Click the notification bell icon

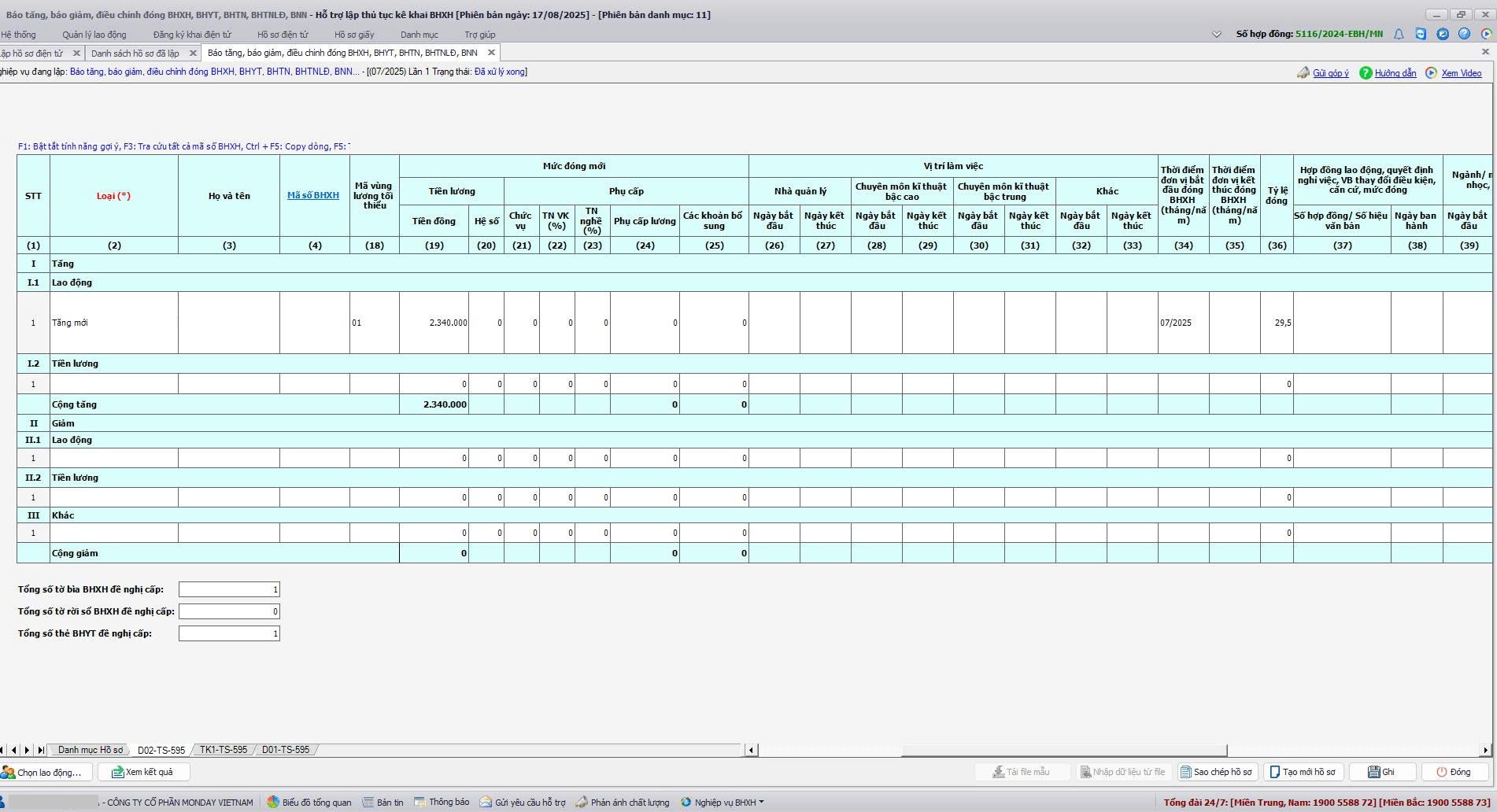click(x=1399, y=34)
